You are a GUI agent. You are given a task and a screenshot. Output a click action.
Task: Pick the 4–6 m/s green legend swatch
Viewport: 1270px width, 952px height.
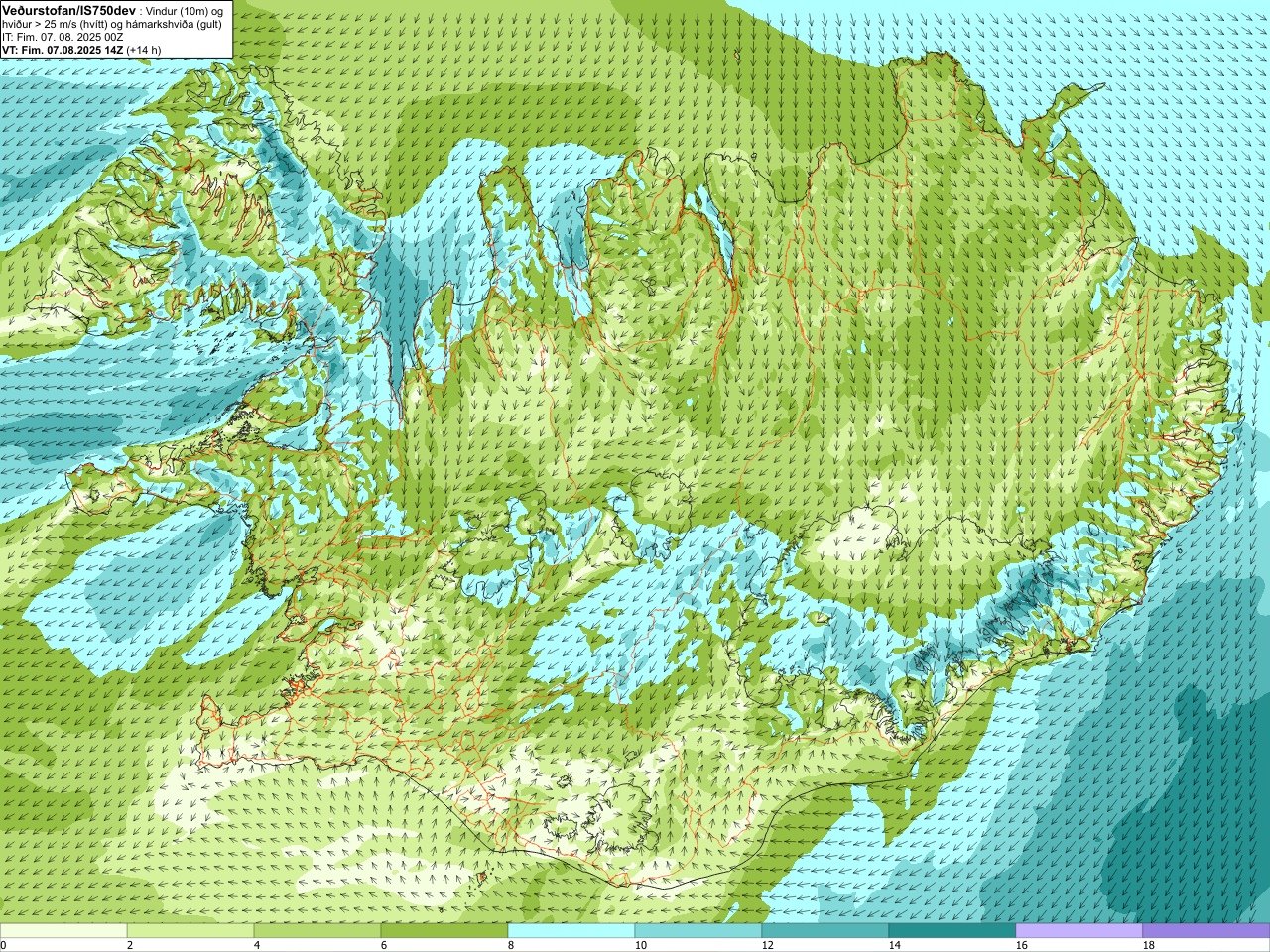[317, 931]
